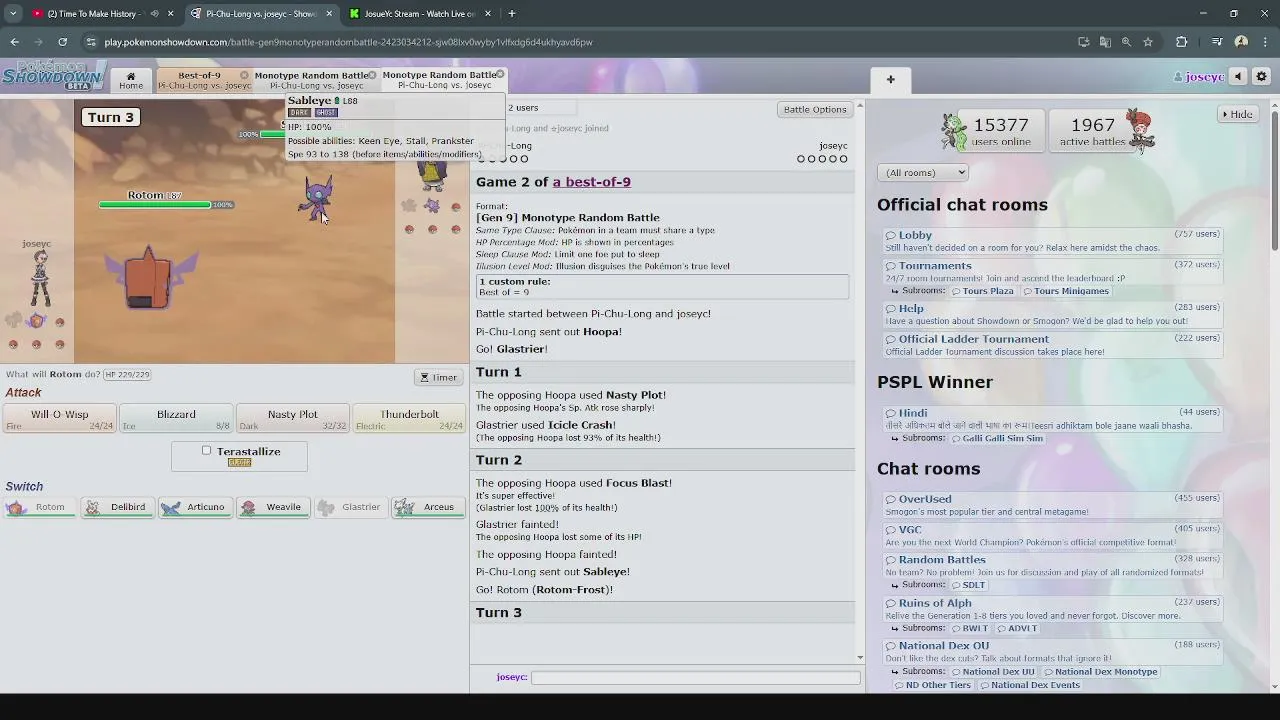
Task: Add a new room with plus button
Action: click(890, 79)
